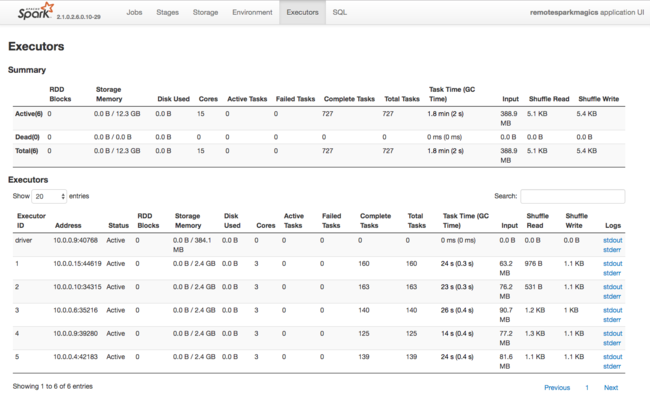Image resolution: width=650 pixels, height=400 pixels.
Task: Sort executors by Shuffle Read column
Action: click(x=537, y=220)
